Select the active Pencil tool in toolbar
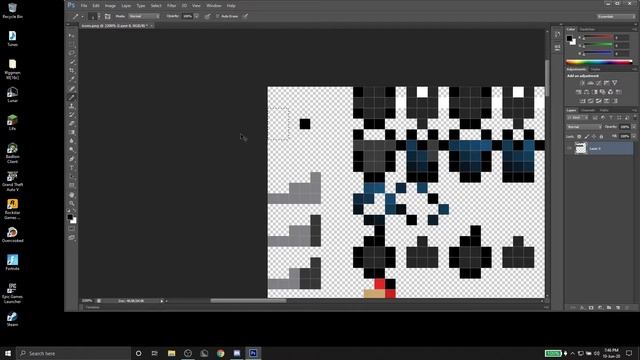This screenshot has height=360, width=640. coord(72,97)
